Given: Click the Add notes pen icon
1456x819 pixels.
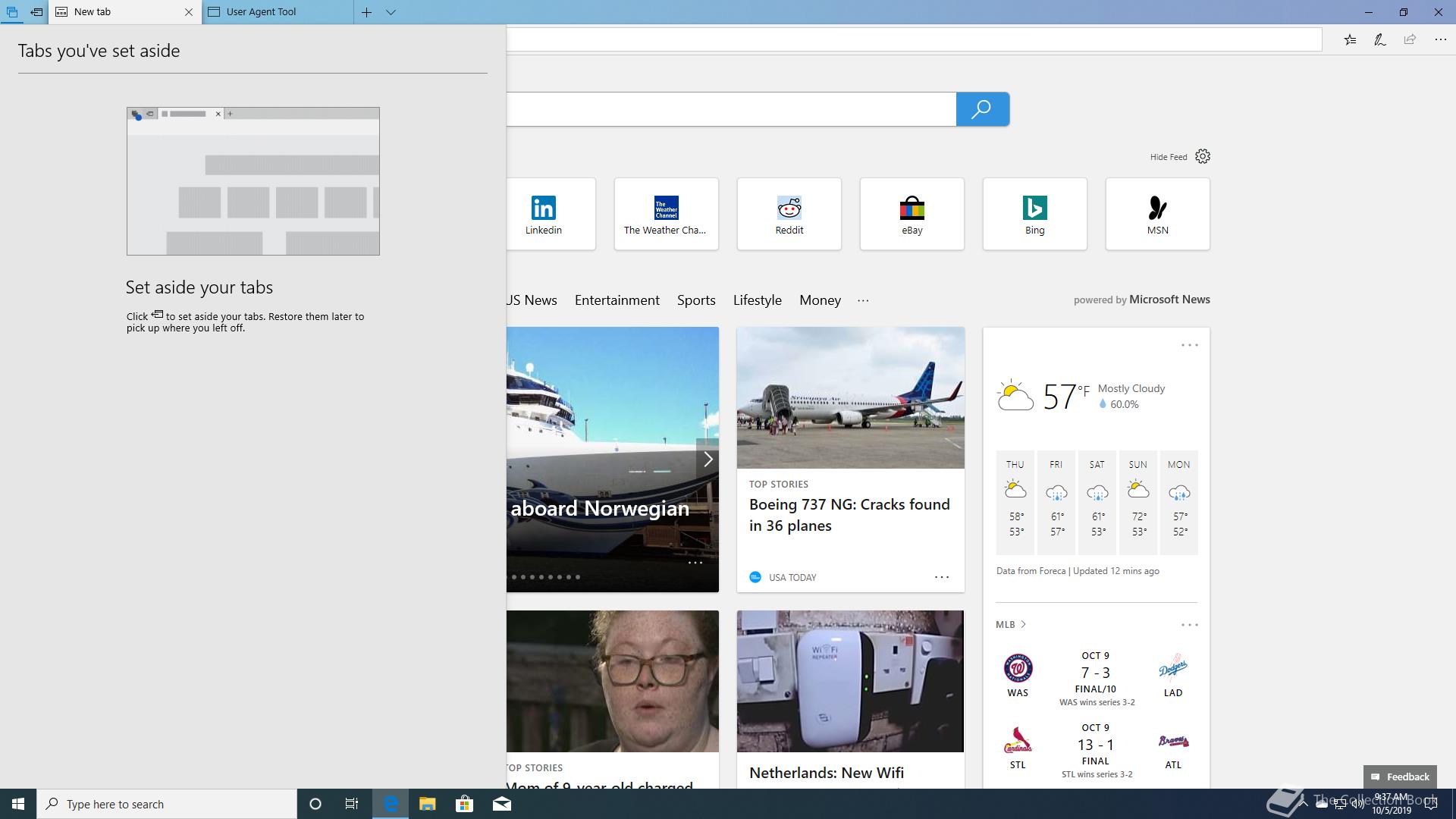Looking at the screenshot, I should point(1380,39).
